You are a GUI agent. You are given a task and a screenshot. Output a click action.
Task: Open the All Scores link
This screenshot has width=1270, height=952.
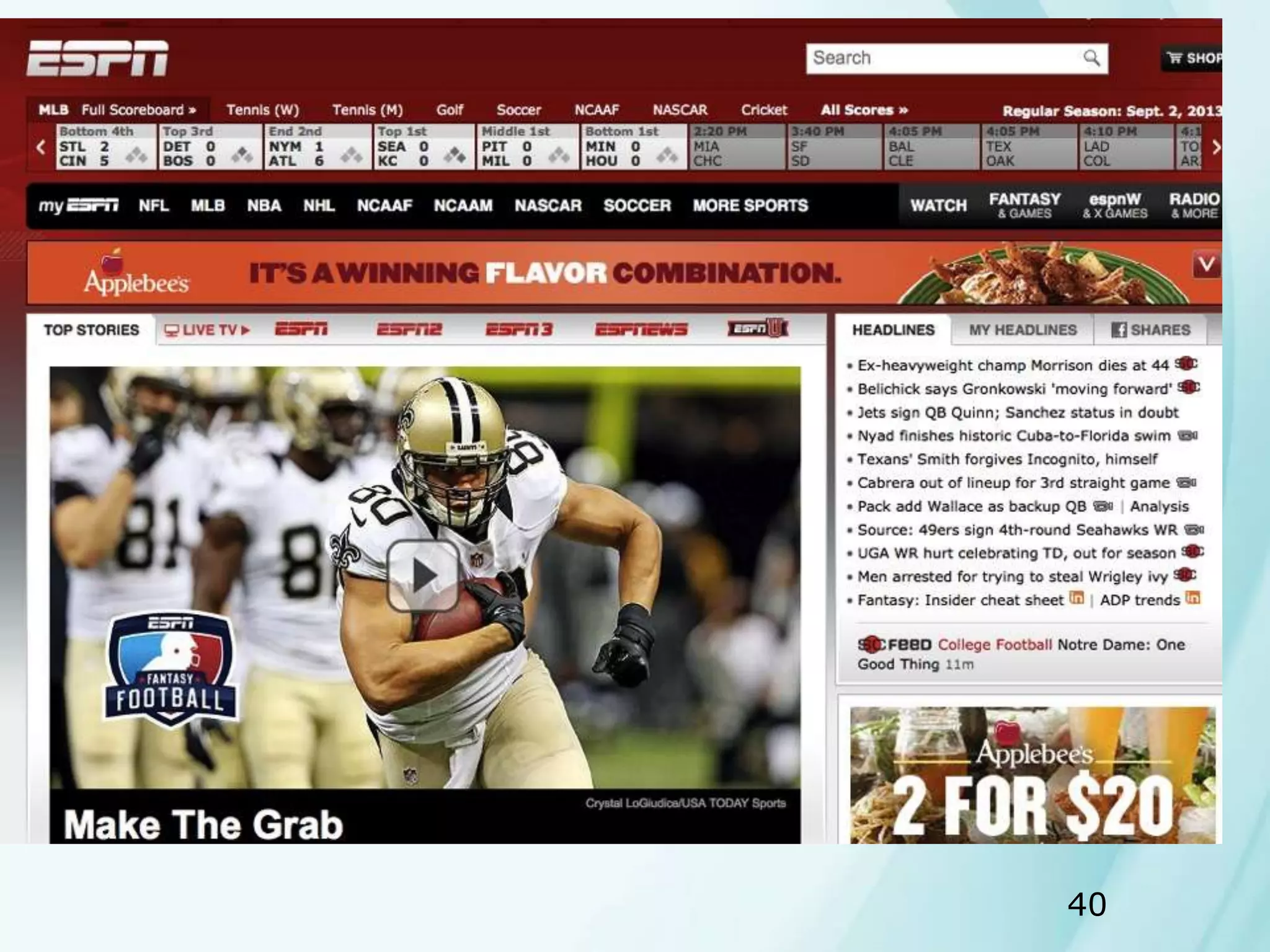(x=864, y=110)
